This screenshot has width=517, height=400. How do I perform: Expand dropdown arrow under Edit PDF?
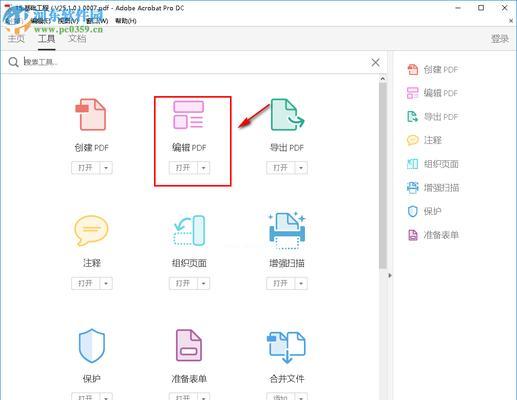(204, 168)
